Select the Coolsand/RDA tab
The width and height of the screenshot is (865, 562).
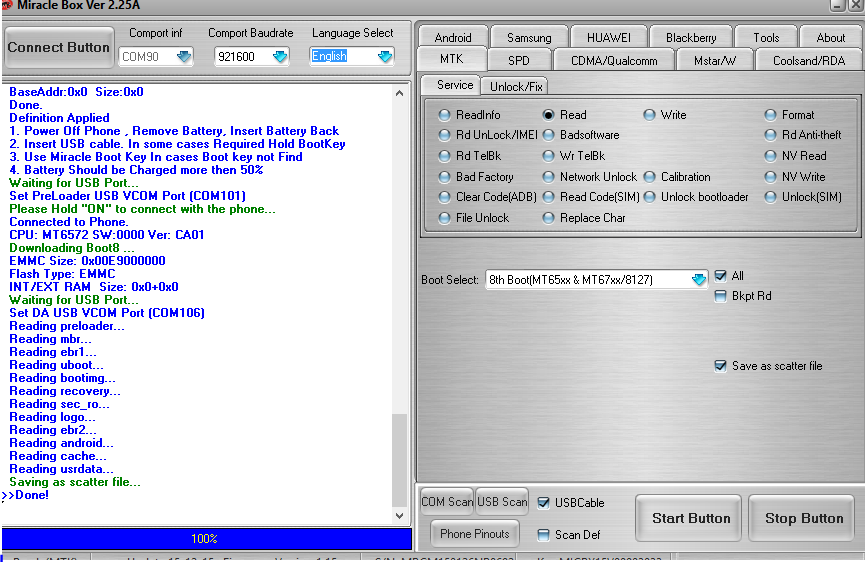coord(809,60)
